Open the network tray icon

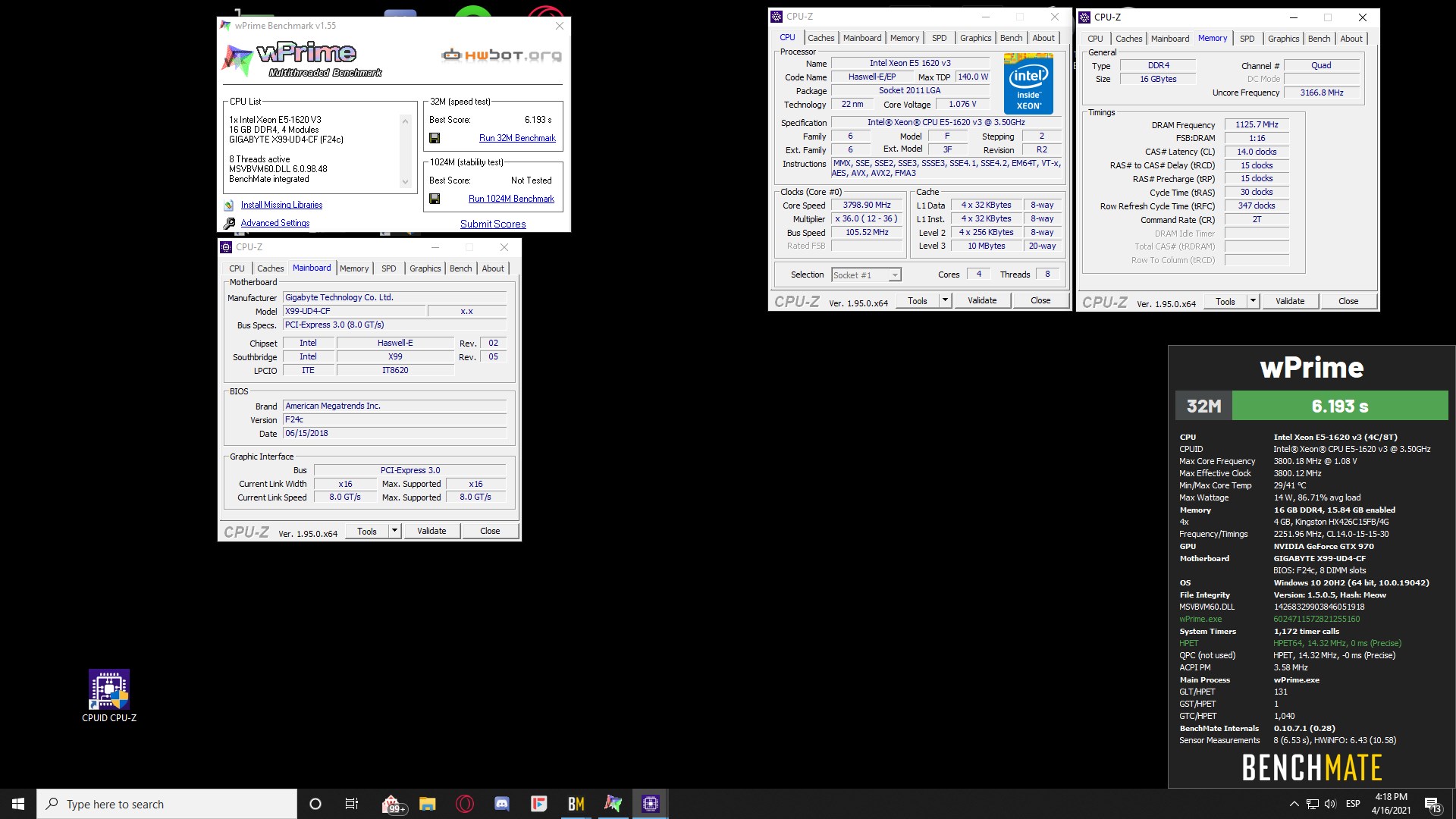coord(1313,804)
